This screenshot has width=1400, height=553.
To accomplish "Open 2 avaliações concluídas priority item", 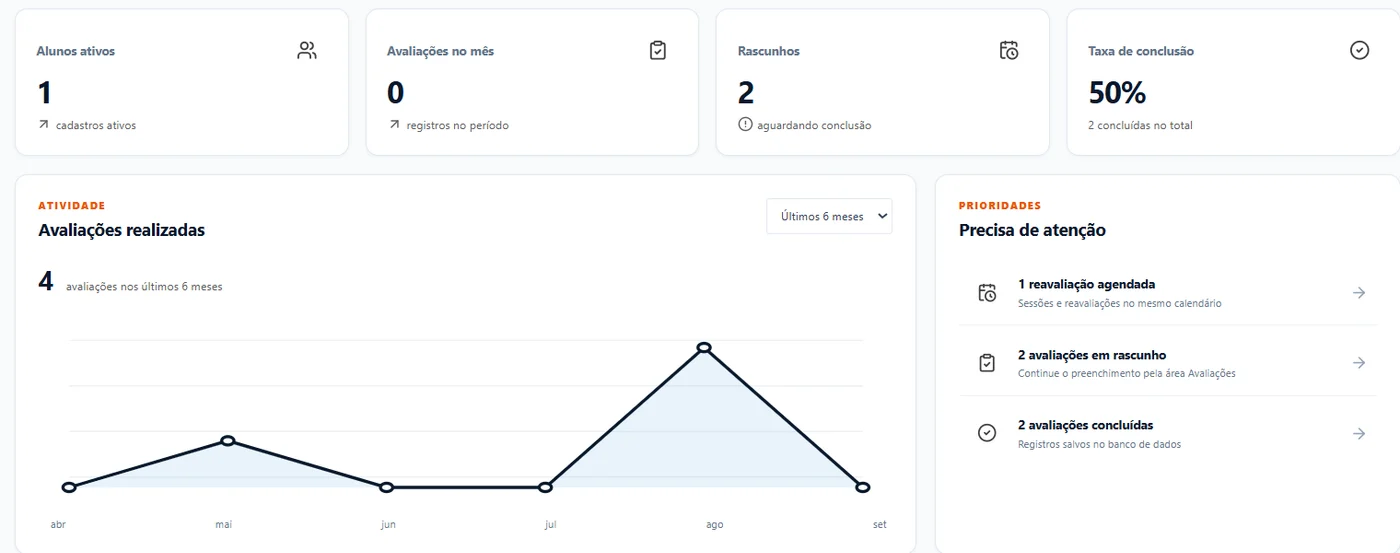I will click(x=1167, y=433).
